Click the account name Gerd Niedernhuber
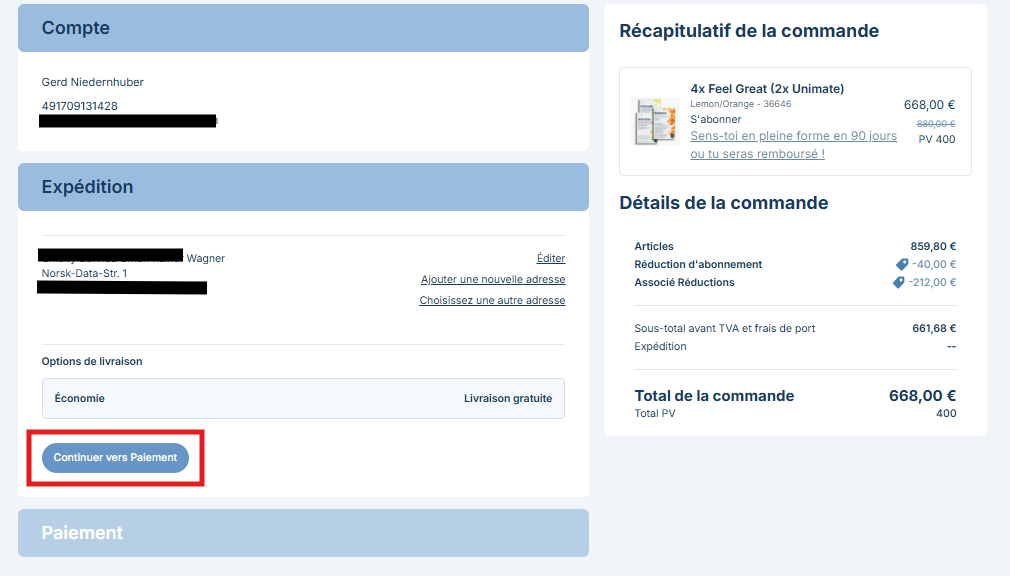1010x576 pixels. tap(93, 82)
